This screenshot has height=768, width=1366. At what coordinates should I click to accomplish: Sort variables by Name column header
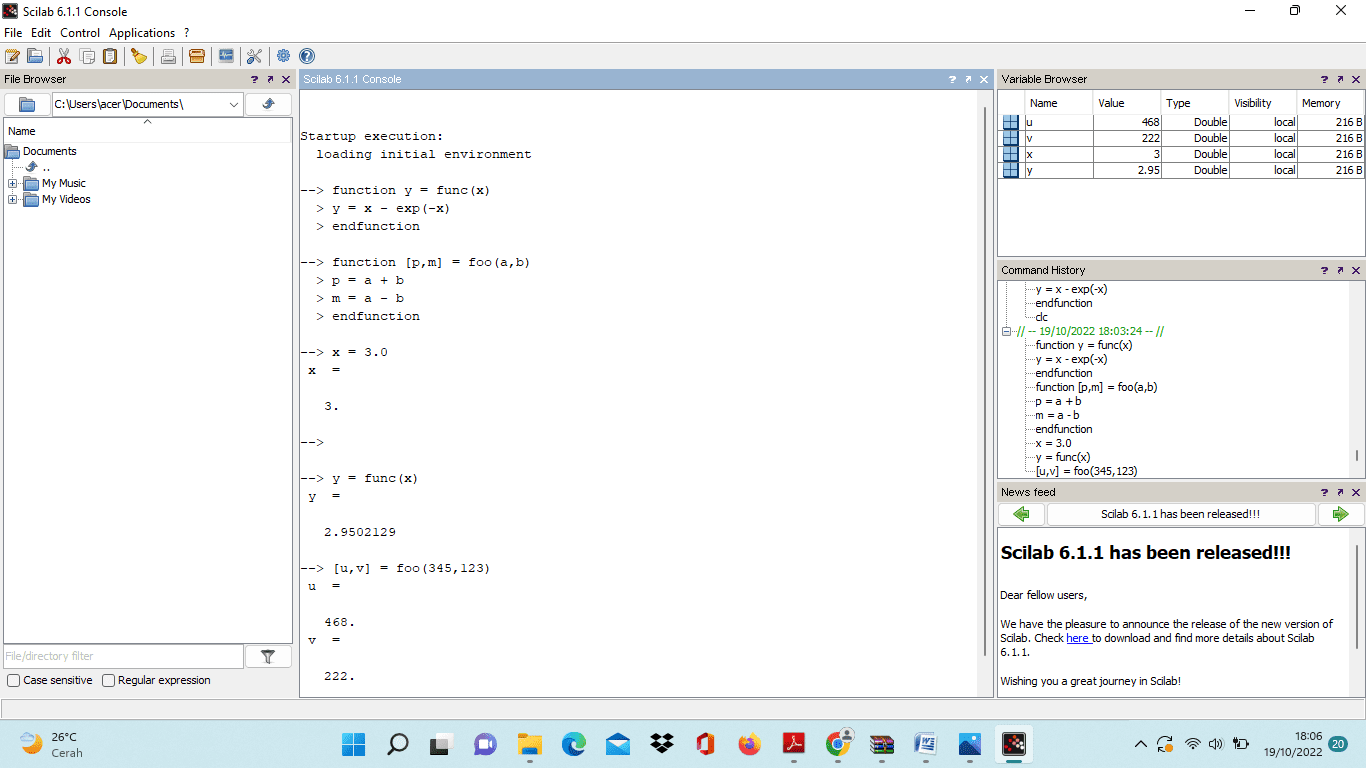pyautogui.click(x=1059, y=103)
